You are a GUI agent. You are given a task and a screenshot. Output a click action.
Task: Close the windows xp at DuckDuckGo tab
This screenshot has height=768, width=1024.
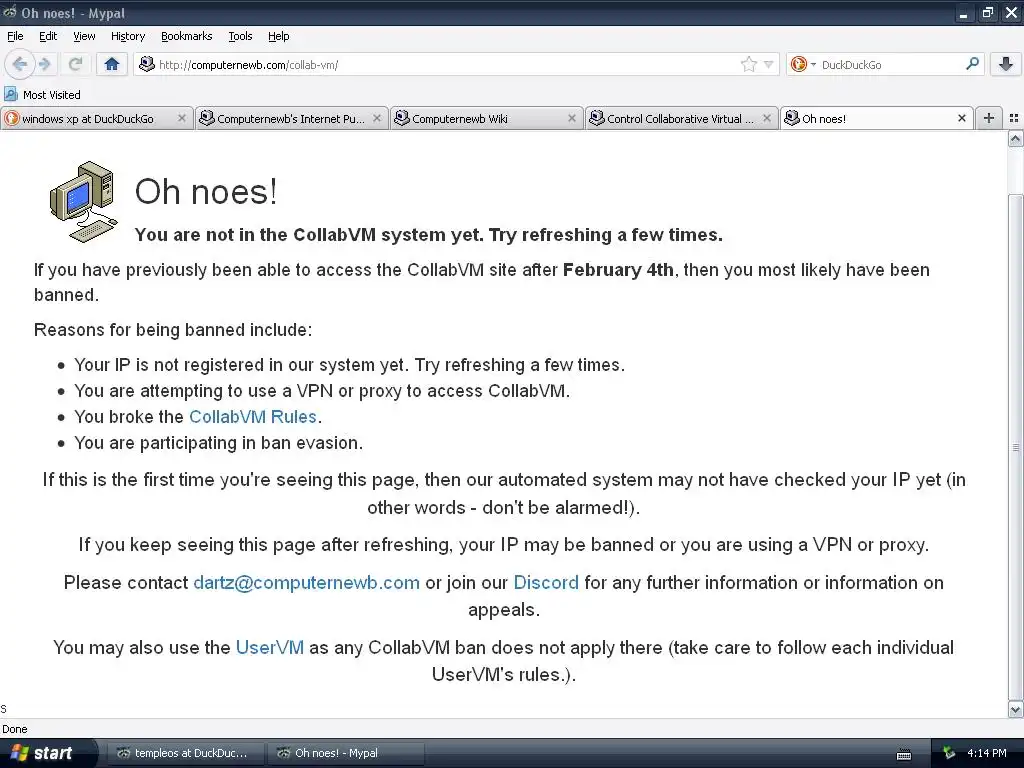click(x=182, y=118)
